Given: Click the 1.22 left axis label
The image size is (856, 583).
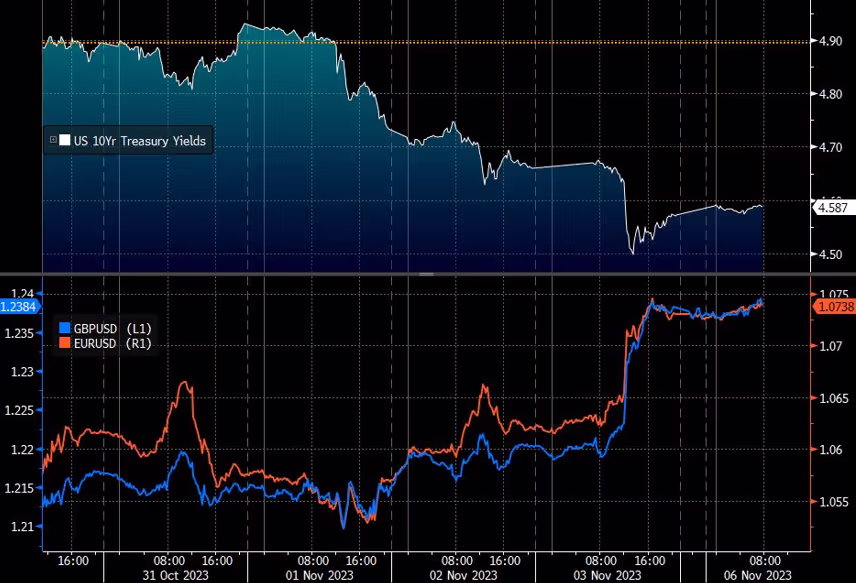Looking at the screenshot, I should coord(22,450).
